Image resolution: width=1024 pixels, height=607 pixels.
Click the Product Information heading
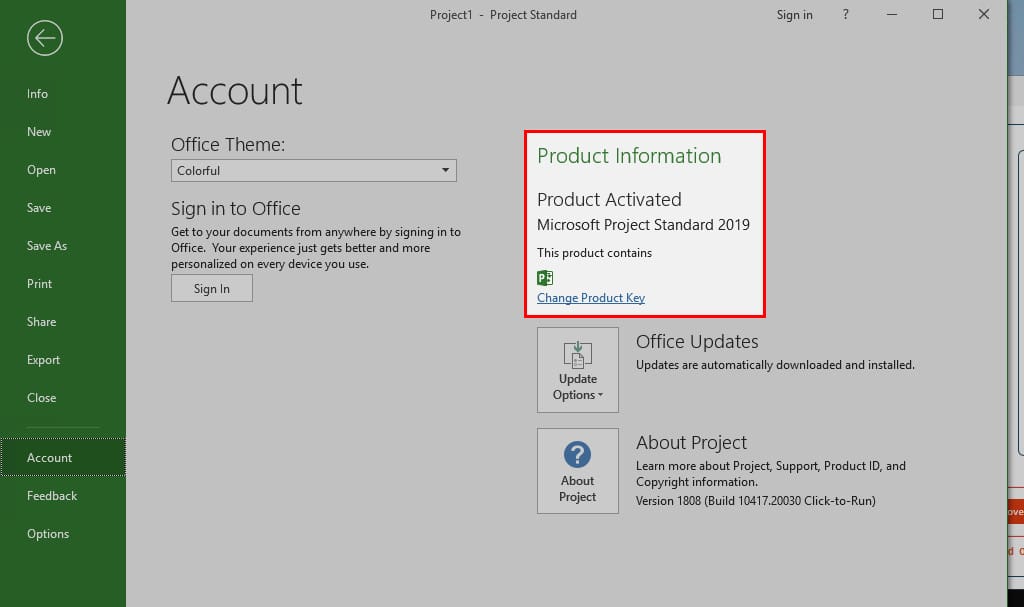[629, 156]
